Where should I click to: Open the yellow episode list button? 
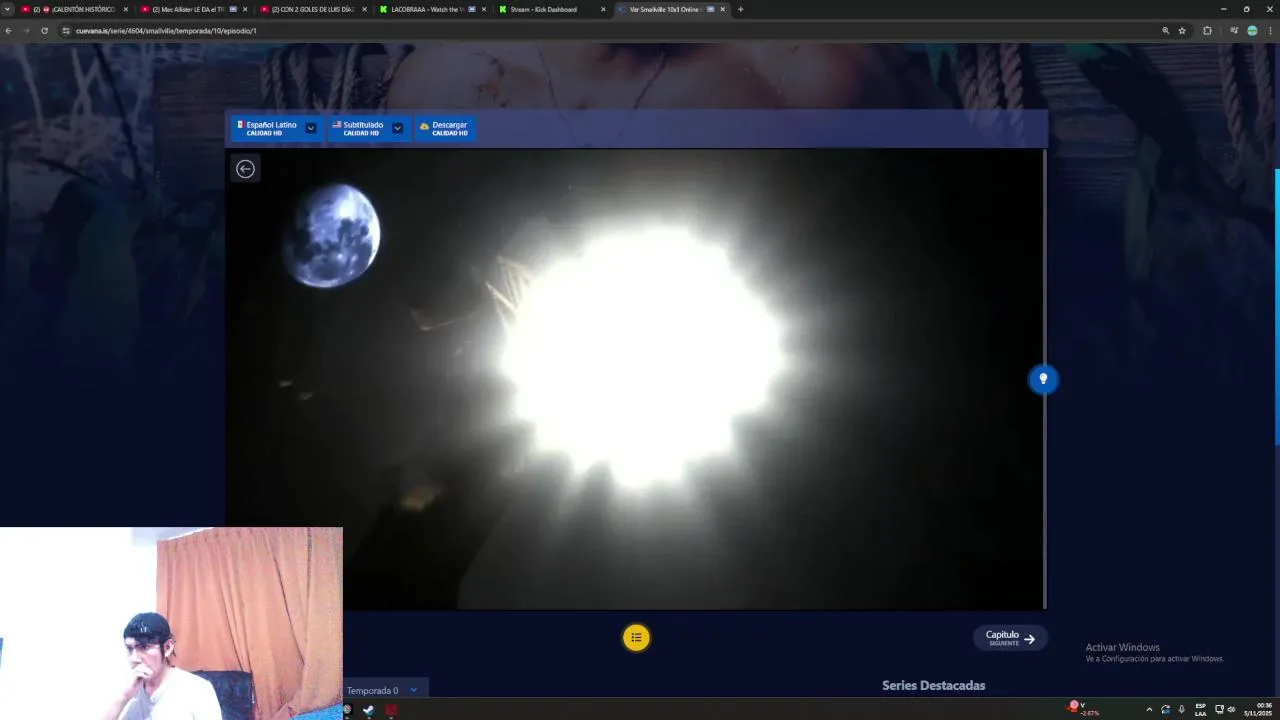click(x=636, y=637)
